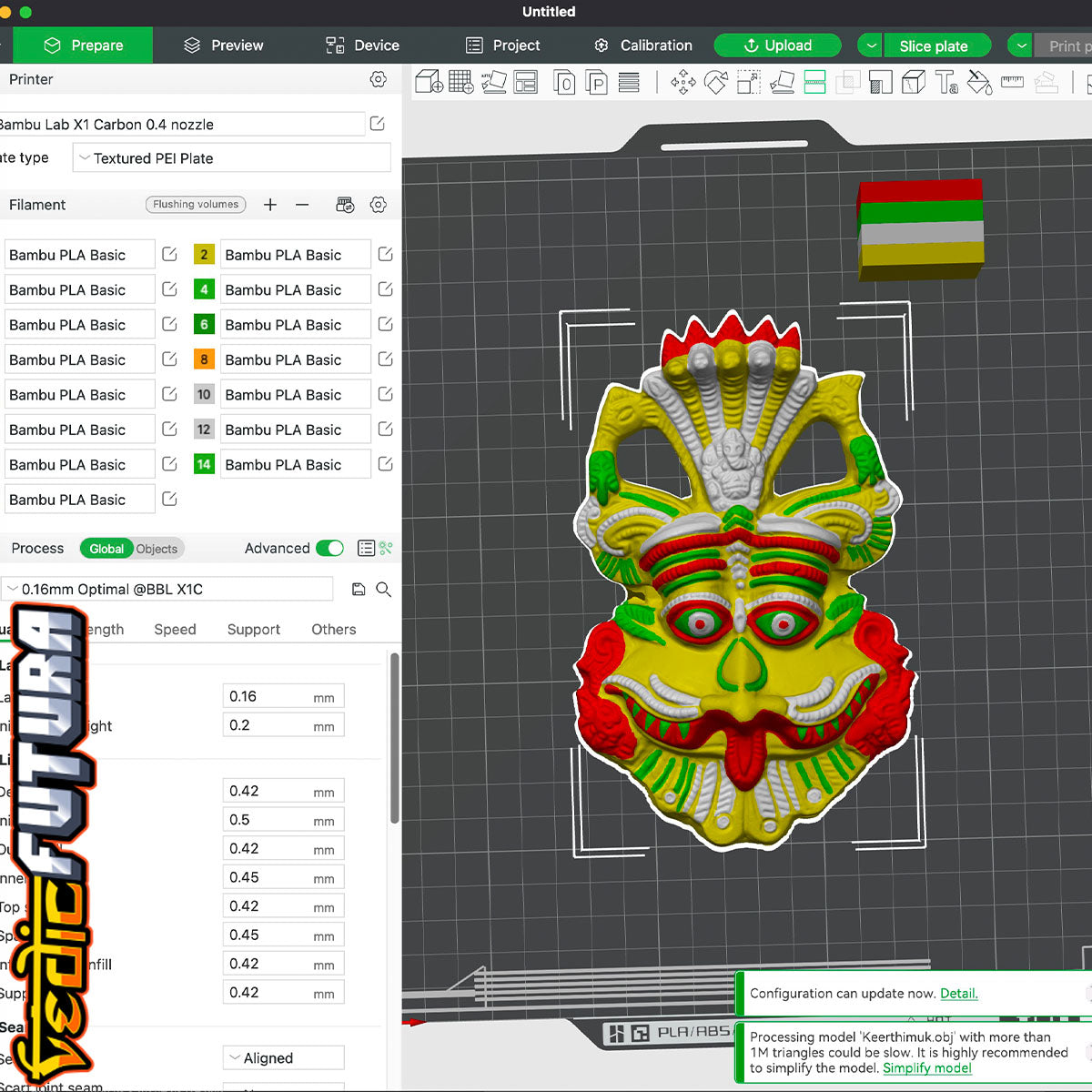Select the Move tool in toolbar
1092x1092 pixels.
(x=682, y=84)
